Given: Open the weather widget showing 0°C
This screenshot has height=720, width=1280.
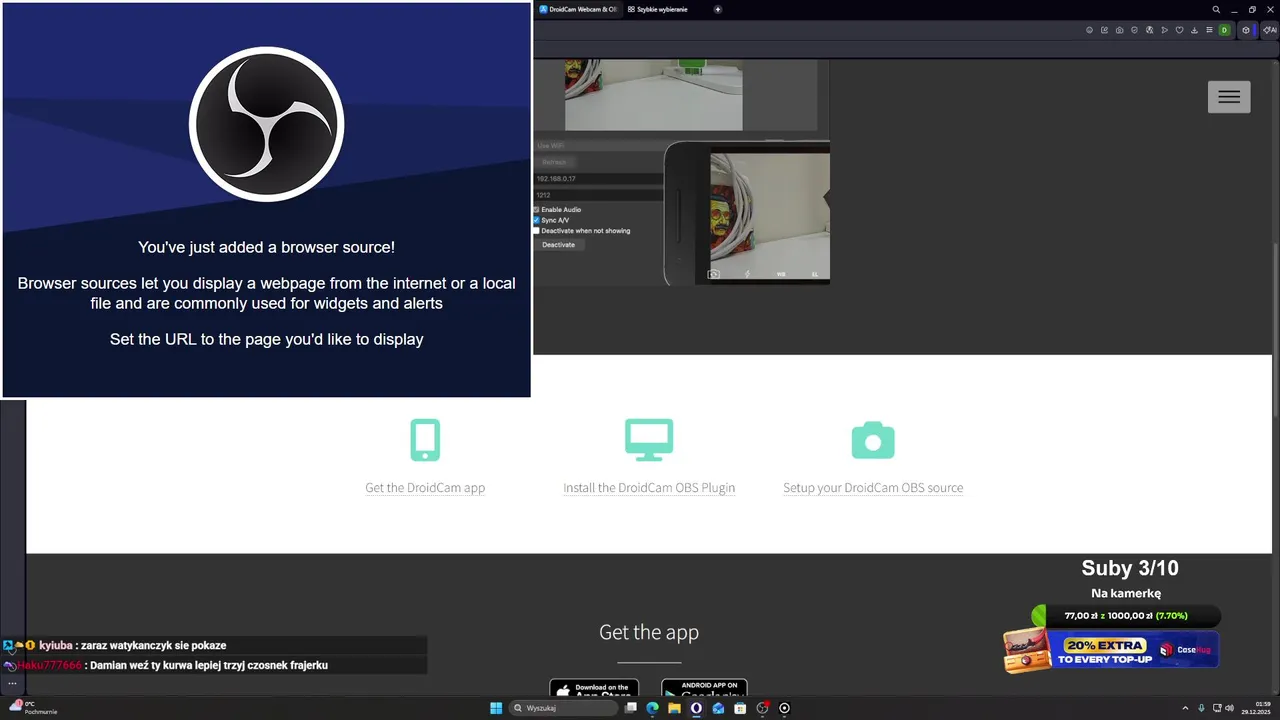Looking at the screenshot, I should pos(32,708).
